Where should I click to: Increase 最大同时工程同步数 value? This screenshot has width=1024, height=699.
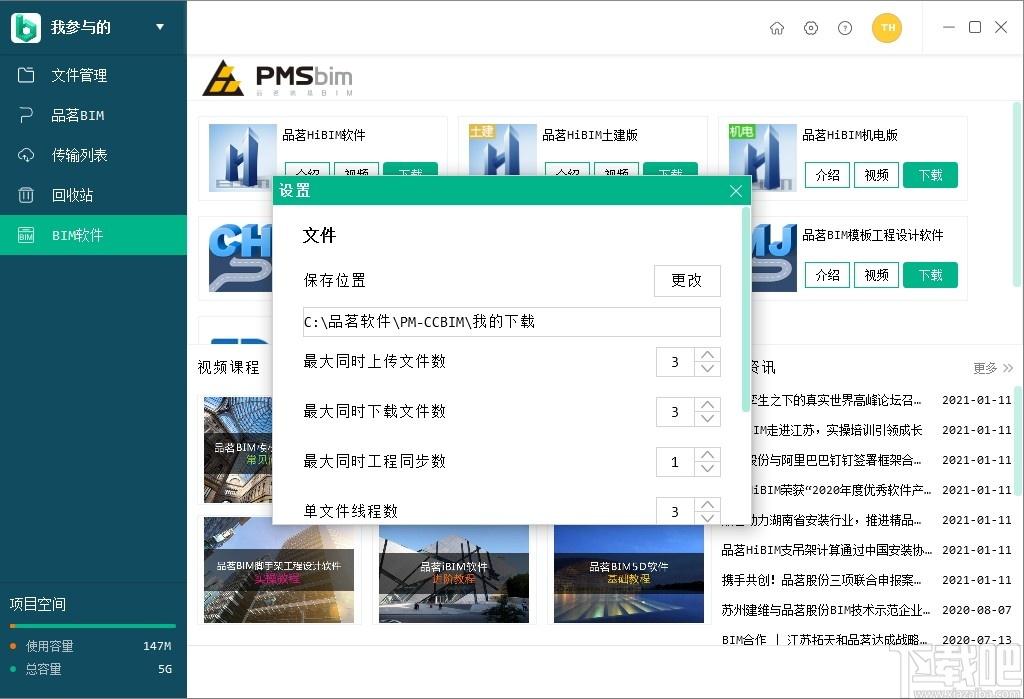707,455
